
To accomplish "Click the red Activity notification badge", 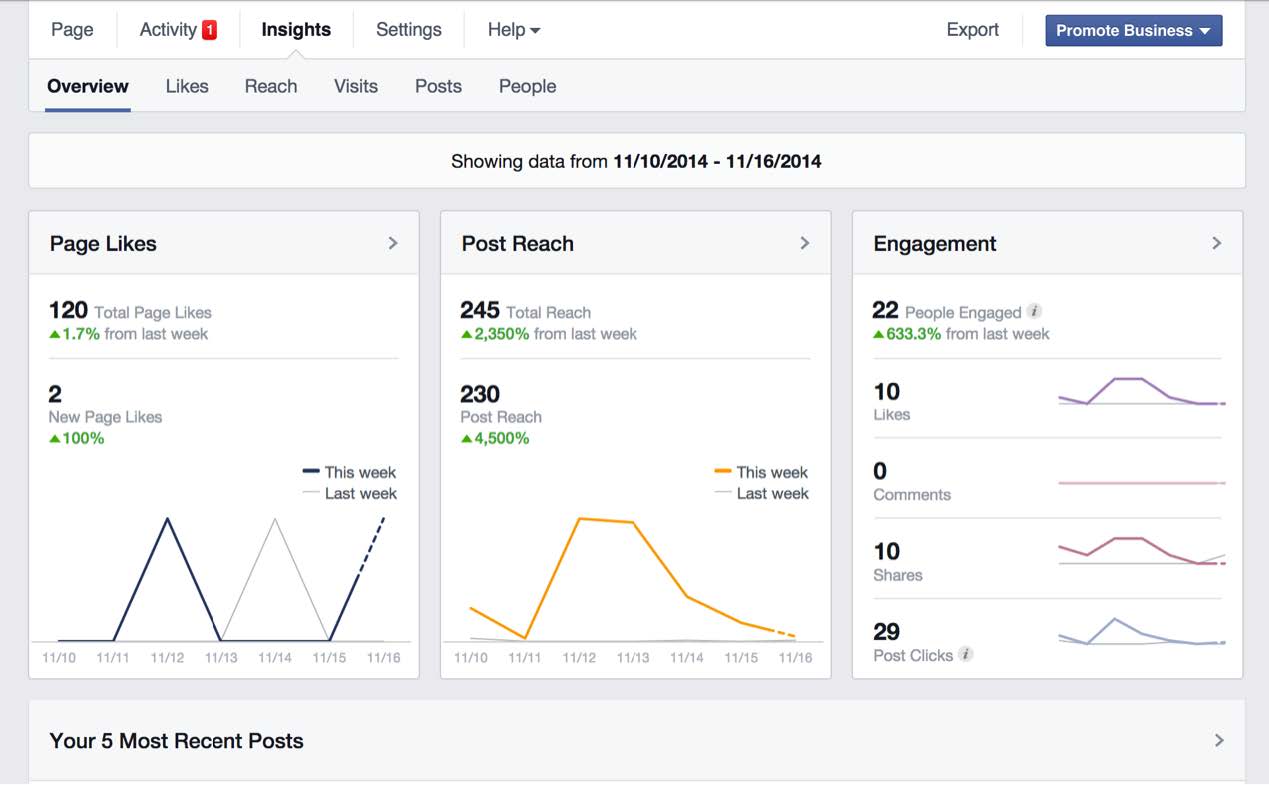I will [209, 30].
